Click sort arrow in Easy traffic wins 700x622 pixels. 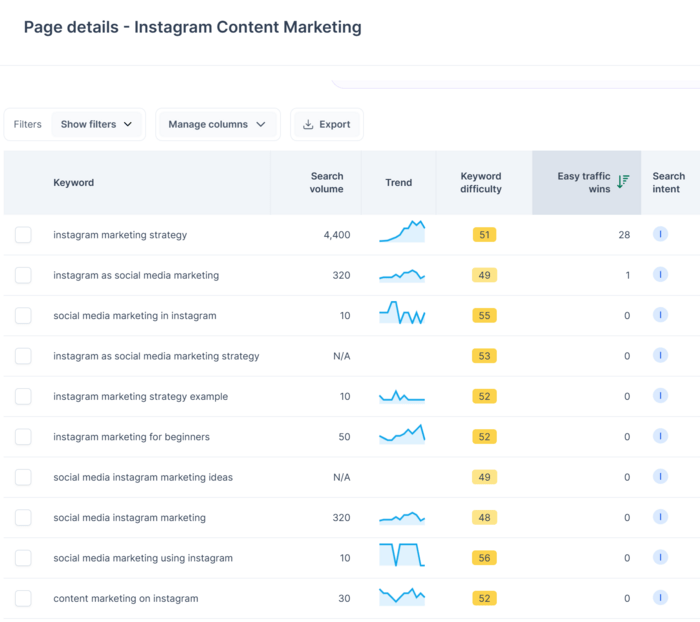[x=623, y=182]
